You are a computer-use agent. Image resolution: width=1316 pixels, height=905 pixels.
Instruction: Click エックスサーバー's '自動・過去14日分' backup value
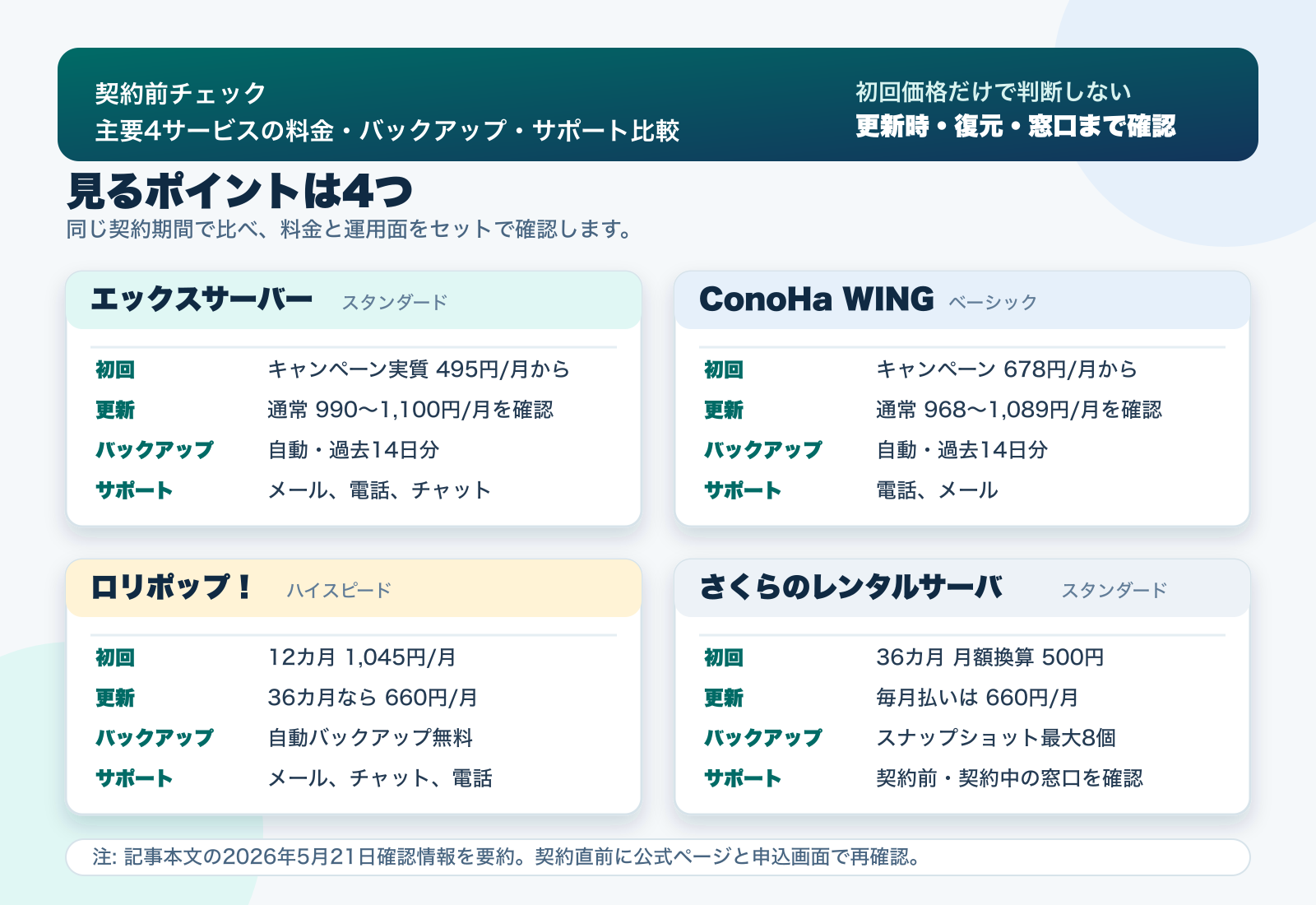click(x=353, y=450)
